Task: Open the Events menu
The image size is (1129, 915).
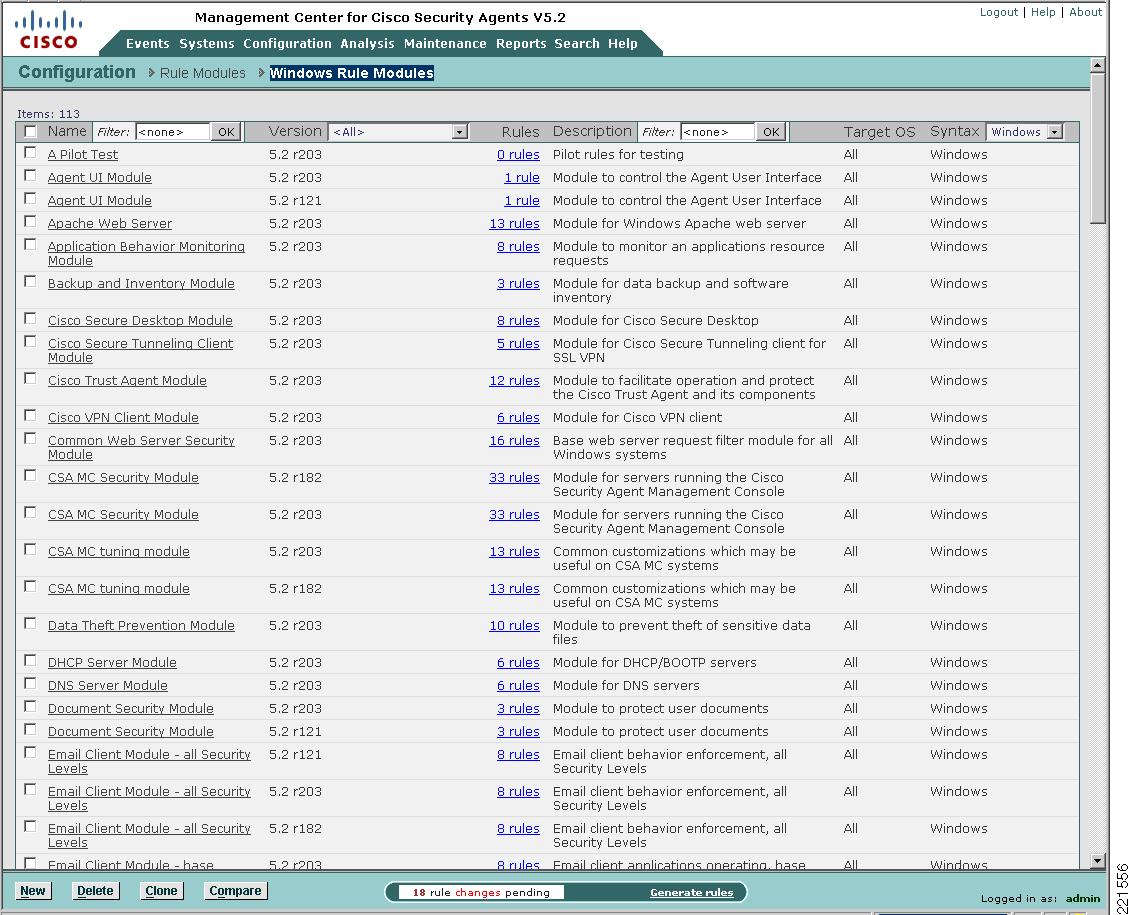Action: [148, 44]
